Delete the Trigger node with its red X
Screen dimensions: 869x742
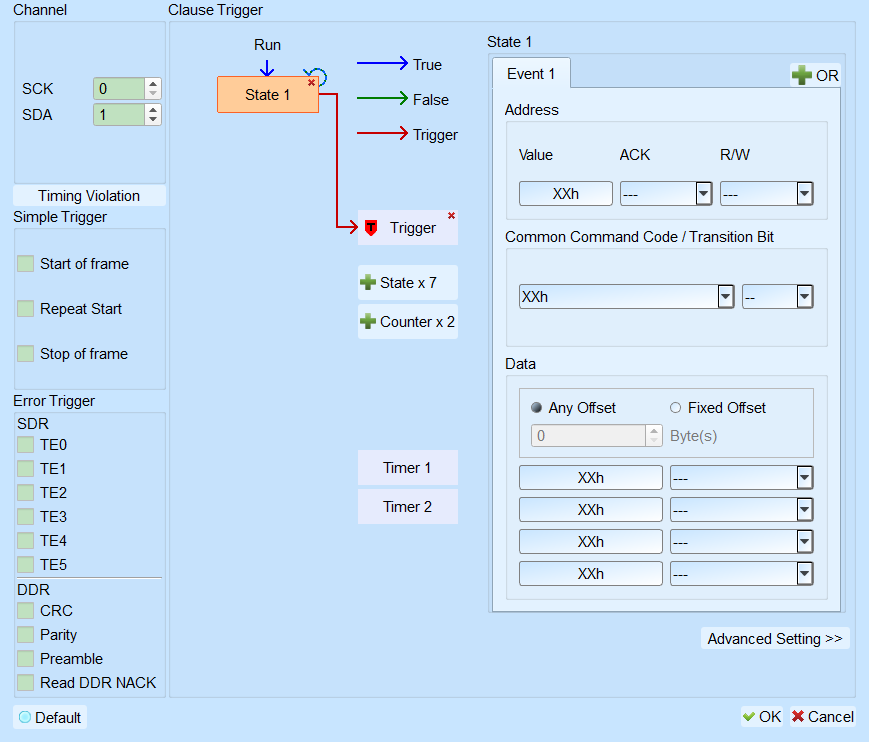click(x=452, y=216)
